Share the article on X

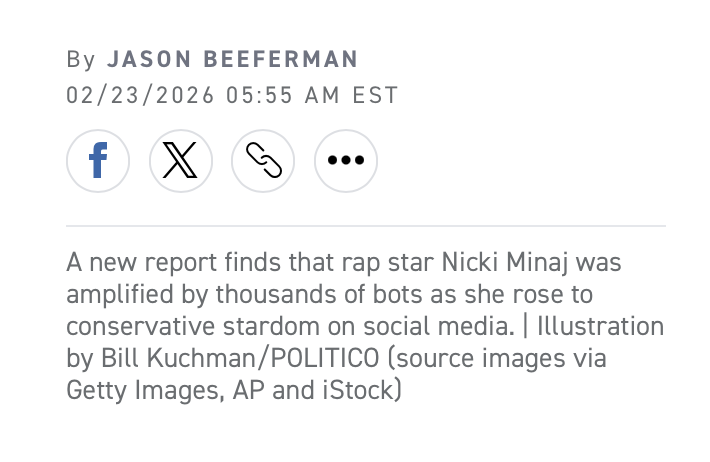(181, 161)
